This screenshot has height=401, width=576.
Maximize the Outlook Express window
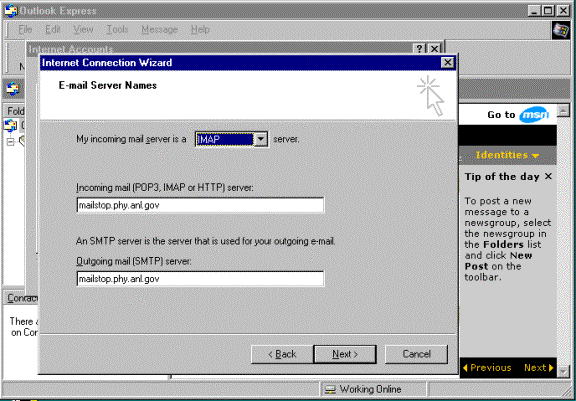(548, 11)
